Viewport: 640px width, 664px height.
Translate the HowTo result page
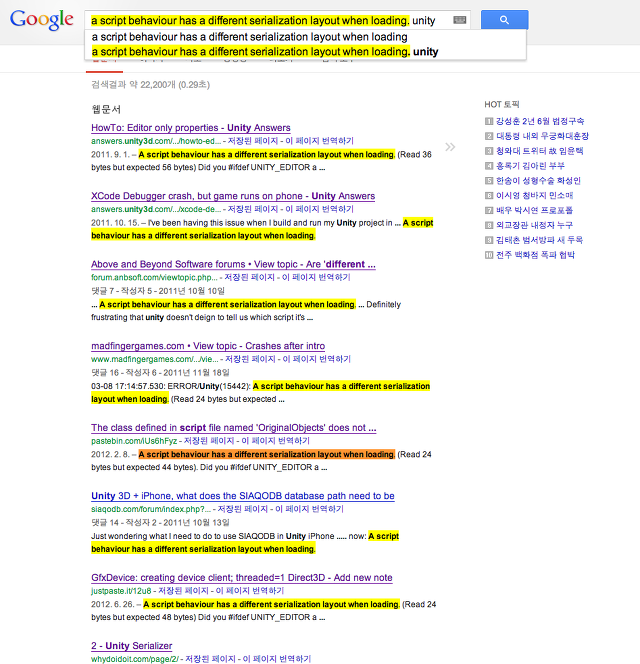tap(319, 141)
